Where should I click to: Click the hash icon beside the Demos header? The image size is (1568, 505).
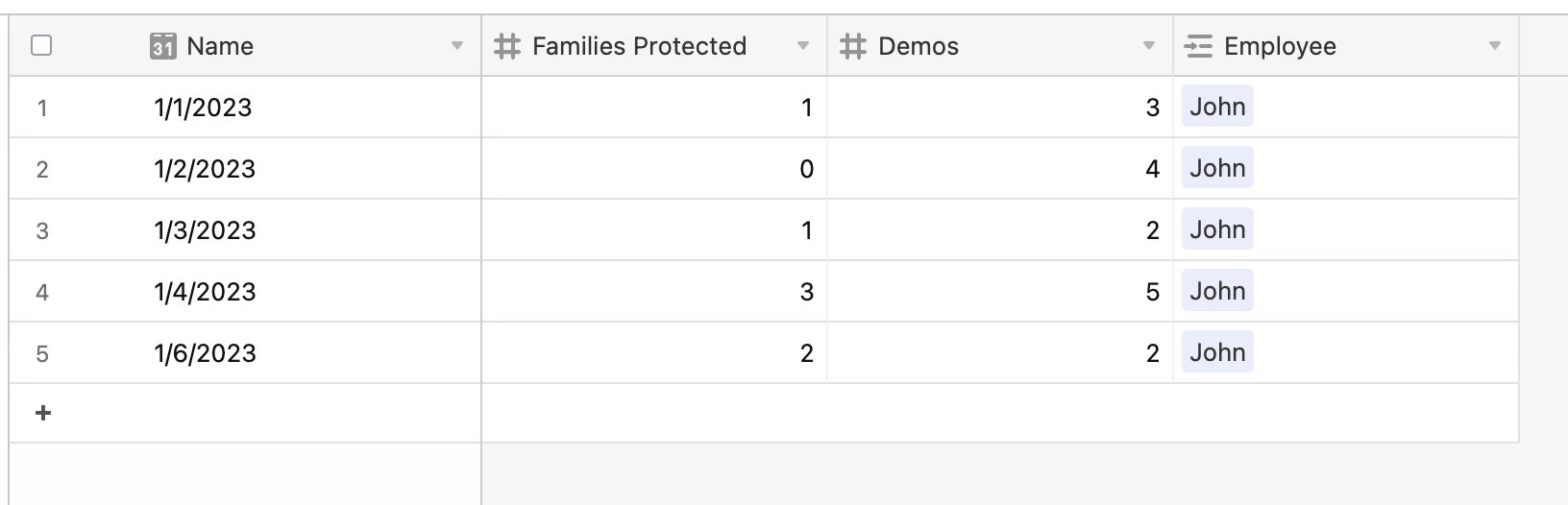(x=853, y=46)
